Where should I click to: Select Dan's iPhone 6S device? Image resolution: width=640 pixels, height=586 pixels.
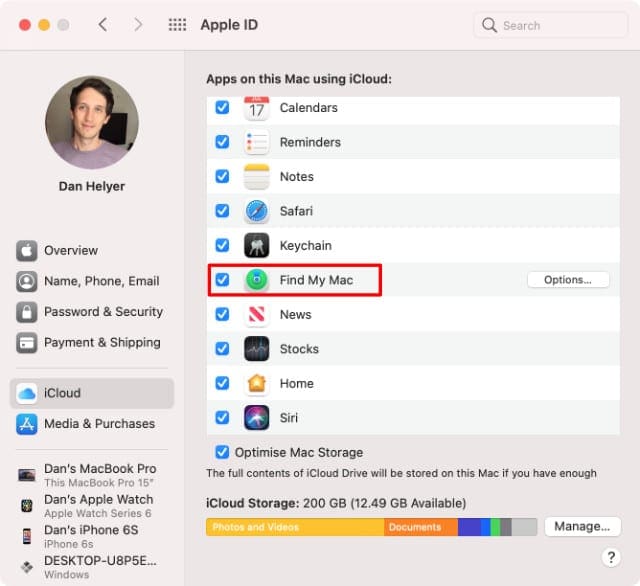[92, 536]
